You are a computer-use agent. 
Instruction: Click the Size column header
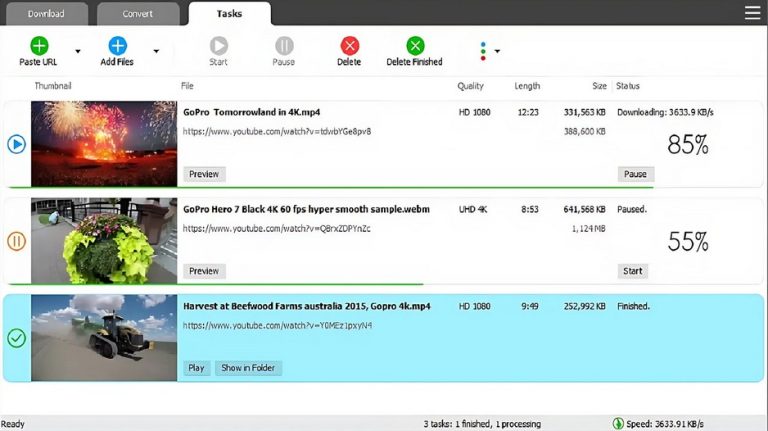pyautogui.click(x=600, y=86)
